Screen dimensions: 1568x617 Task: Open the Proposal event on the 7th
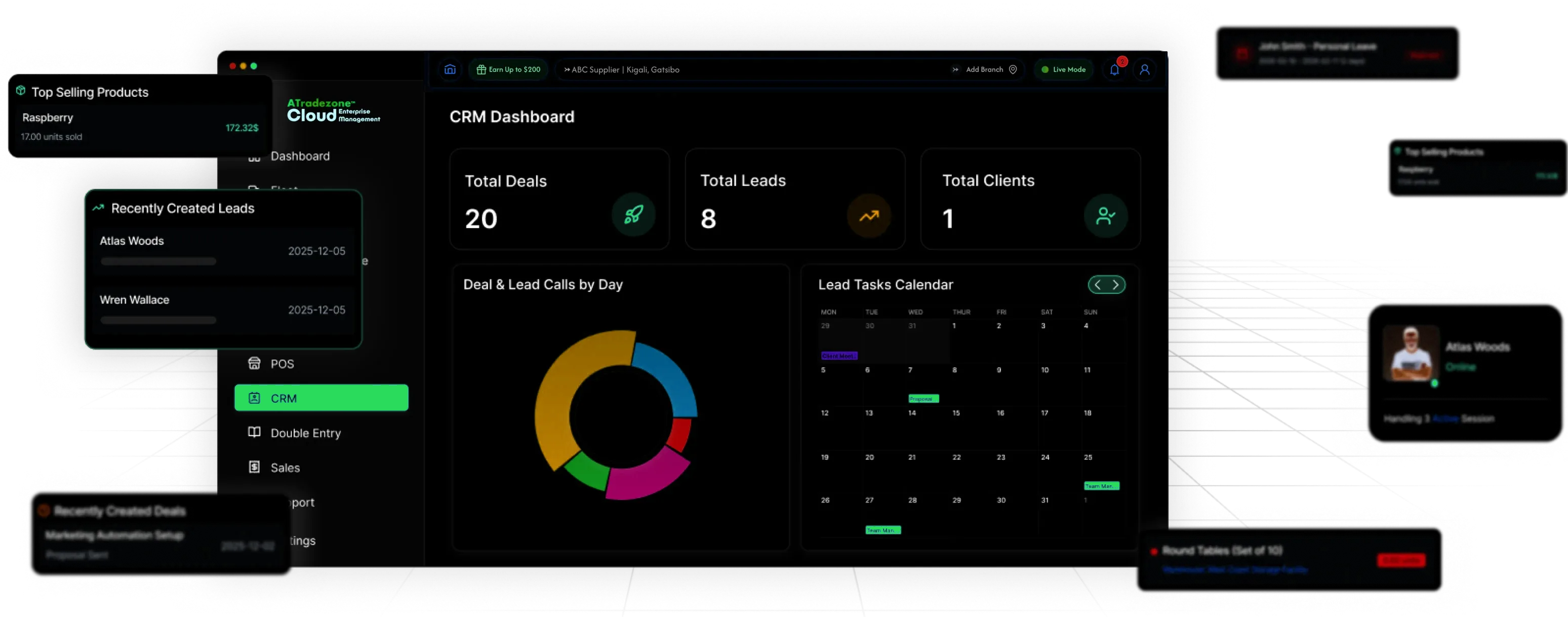pos(923,399)
